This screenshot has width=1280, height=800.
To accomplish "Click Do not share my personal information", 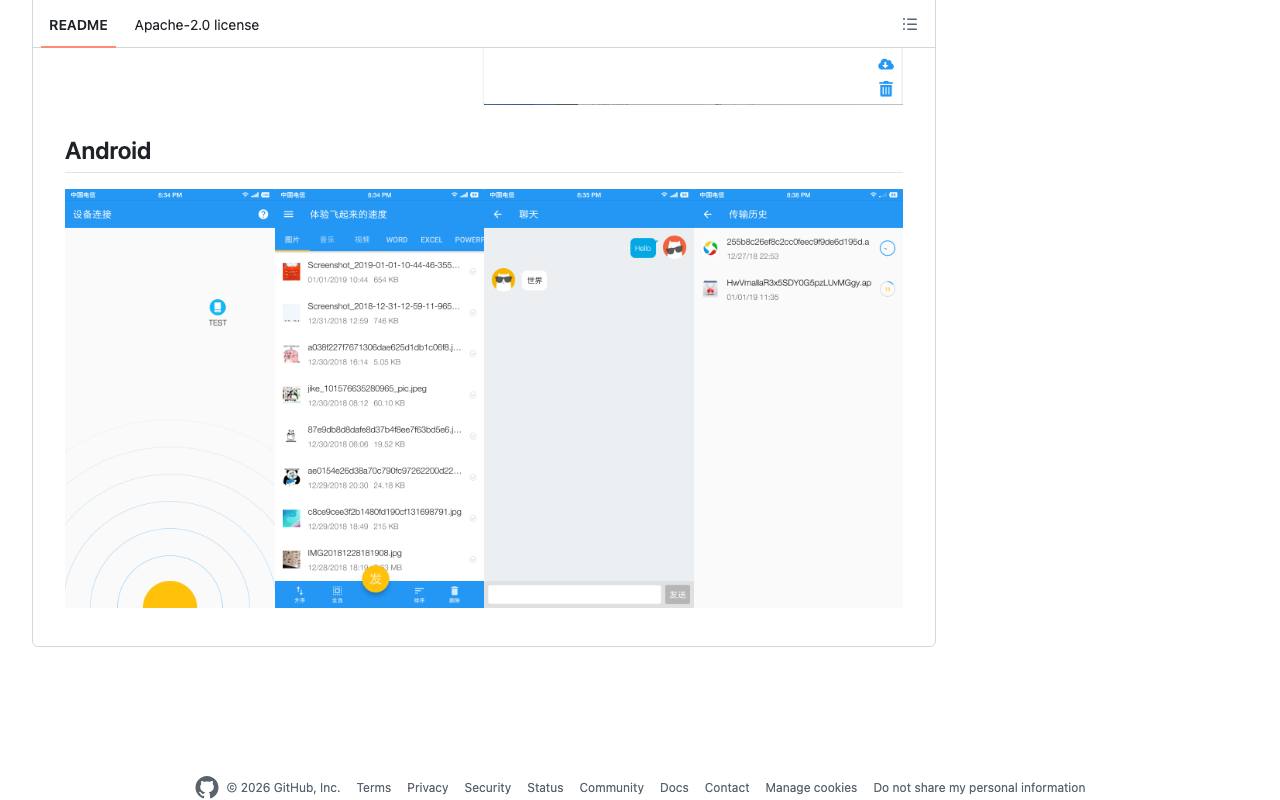I will pos(979,788).
